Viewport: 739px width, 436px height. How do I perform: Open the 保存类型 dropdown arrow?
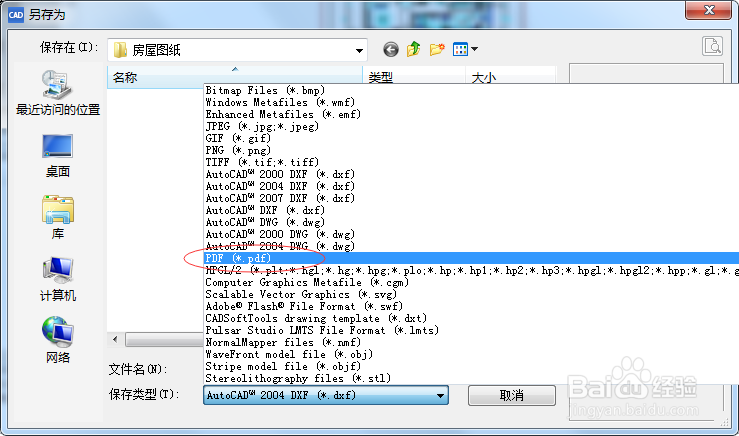440,395
